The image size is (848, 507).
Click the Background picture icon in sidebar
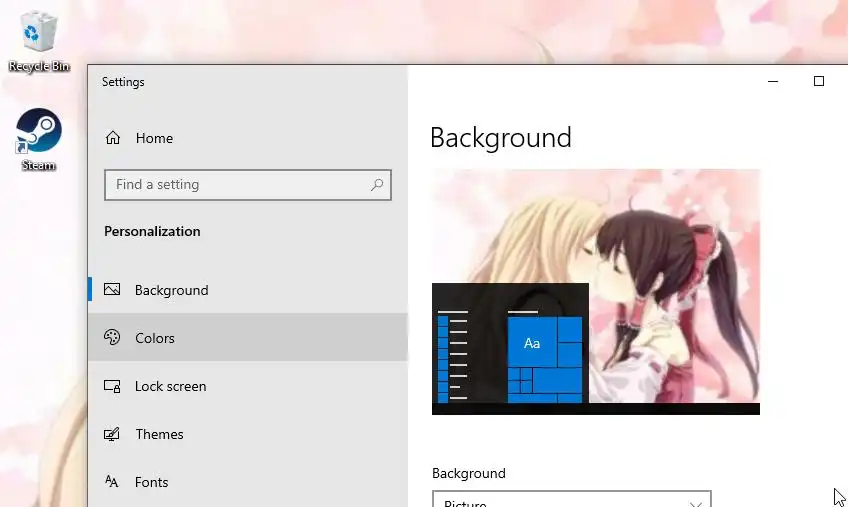point(112,289)
